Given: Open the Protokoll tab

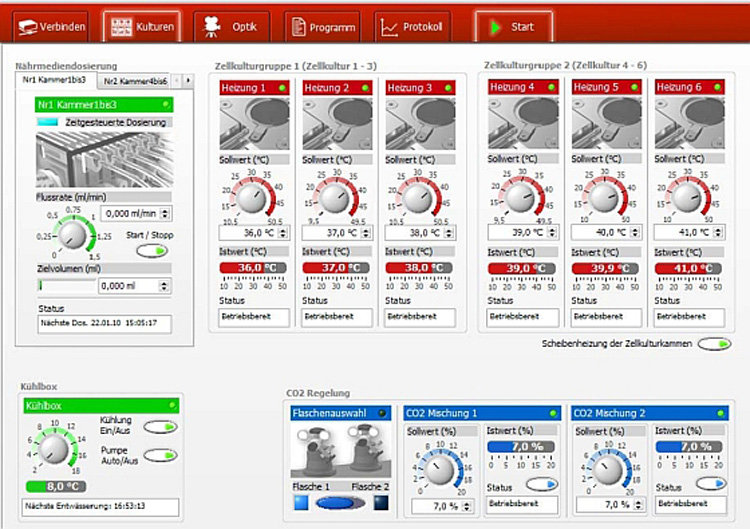Looking at the screenshot, I should coord(412,27).
